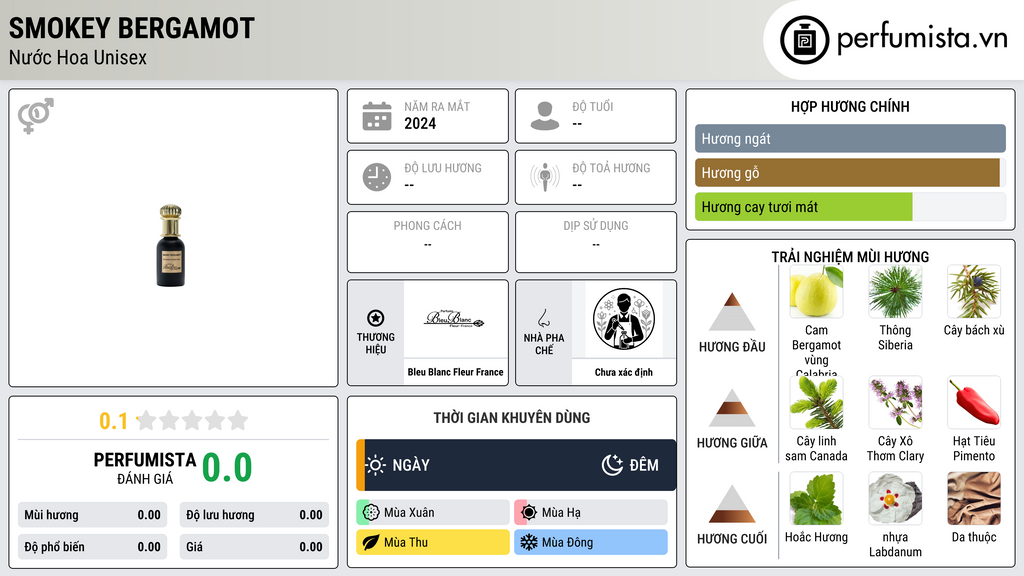This screenshot has height=576, width=1024.
Task: Click the Cây bách xù note image
Action: point(974,292)
